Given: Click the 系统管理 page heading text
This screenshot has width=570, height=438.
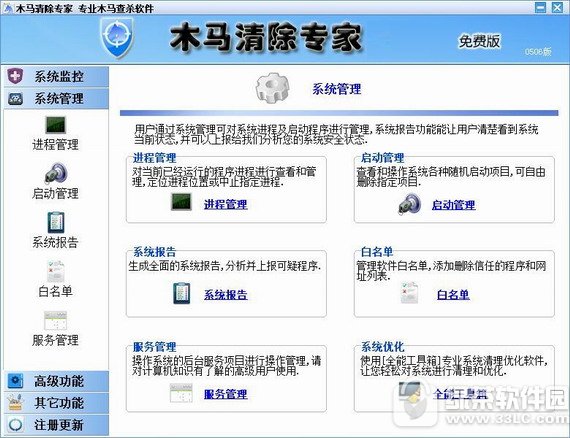Looking at the screenshot, I should (x=337, y=89).
